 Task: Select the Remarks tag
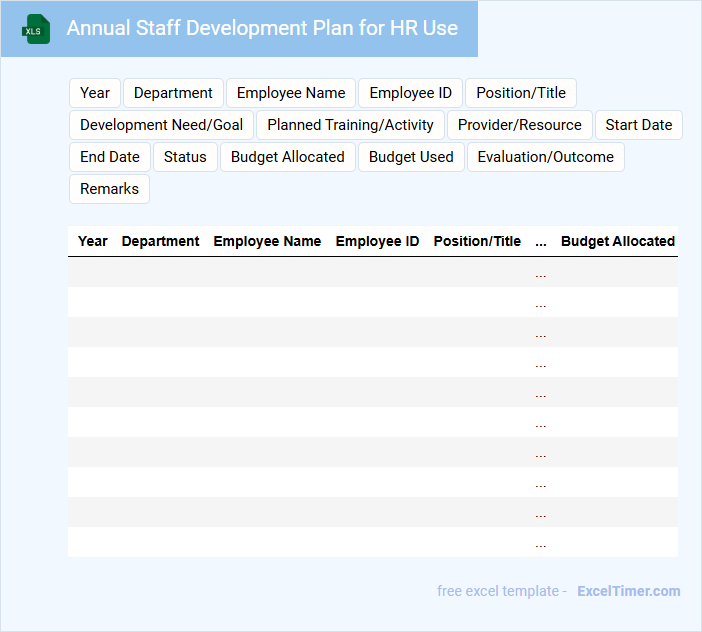[109, 189]
